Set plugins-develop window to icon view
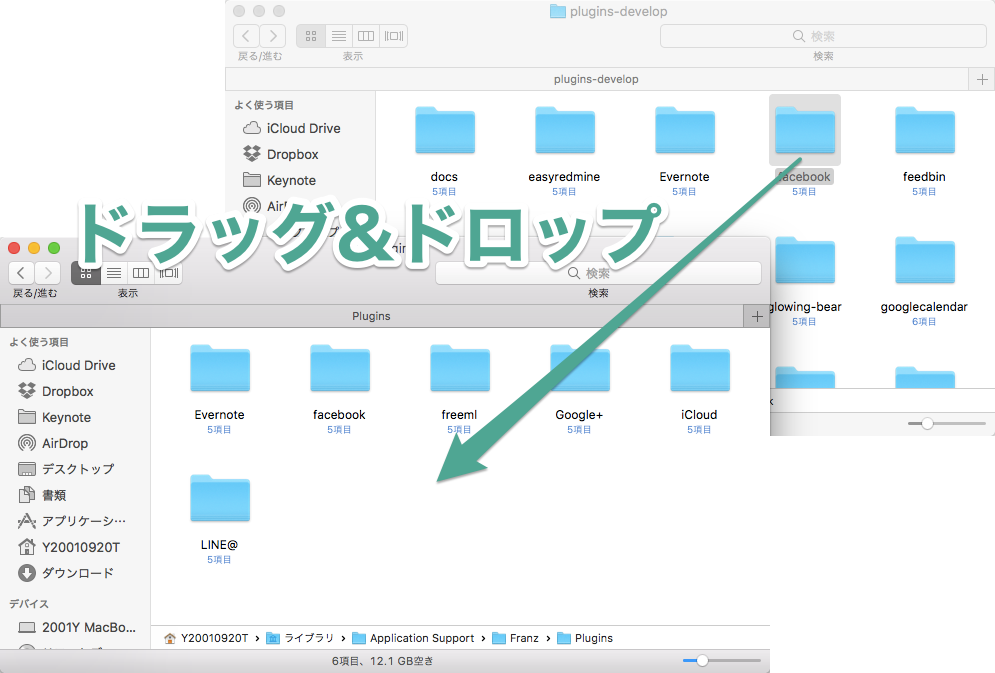The image size is (995, 673). click(311, 36)
